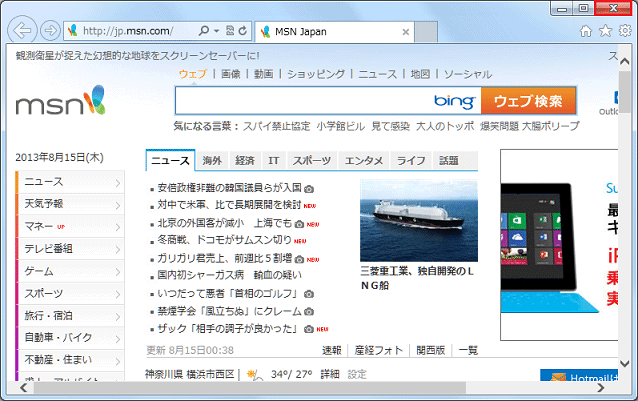Close the MSN Japan tab
The height and width of the screenshot is (401, 638).
click(x=405, y=32)
